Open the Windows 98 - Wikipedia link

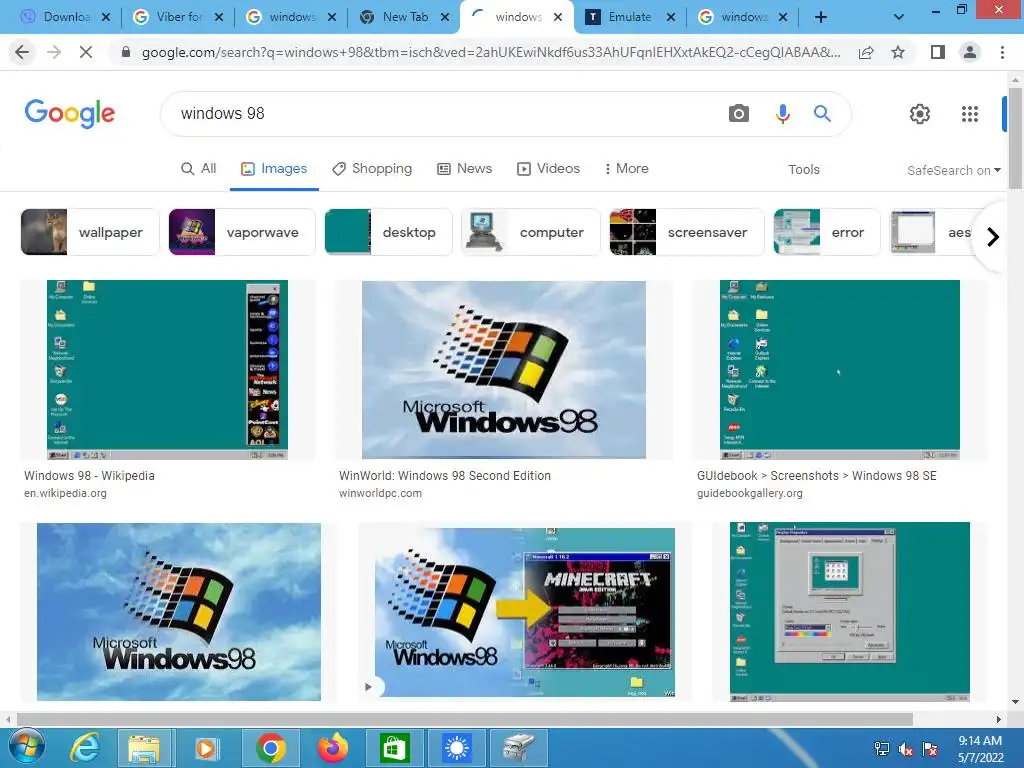[89, 475]
